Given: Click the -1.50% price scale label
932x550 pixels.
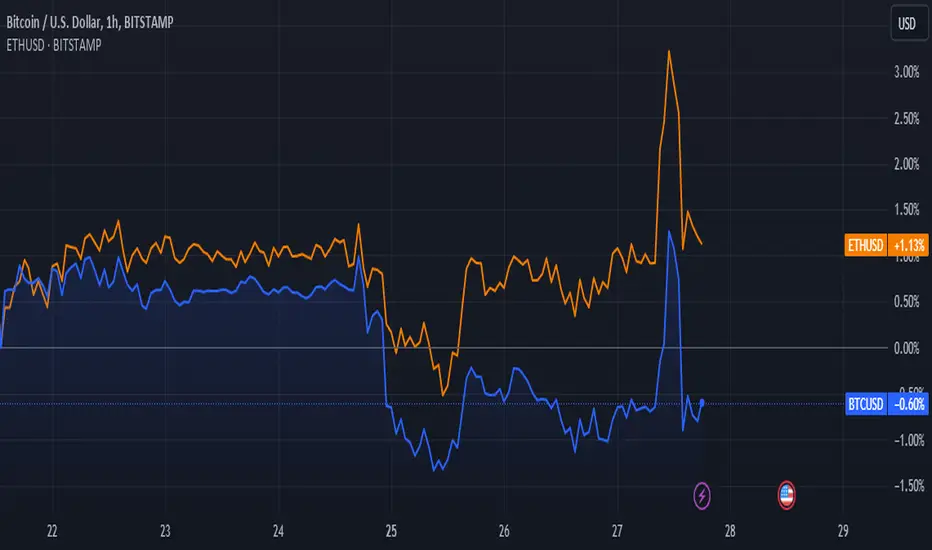Looking at the screenshot, I should click(909, 486).
